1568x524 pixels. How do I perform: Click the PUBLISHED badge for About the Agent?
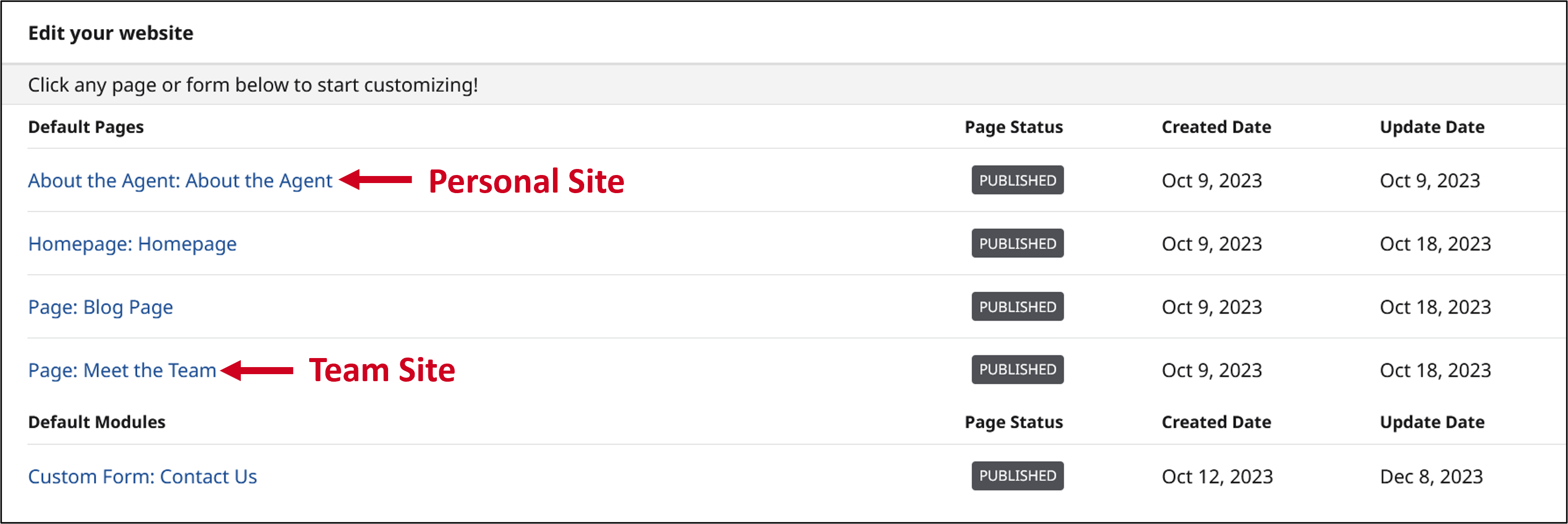(x=1017, y=180)
